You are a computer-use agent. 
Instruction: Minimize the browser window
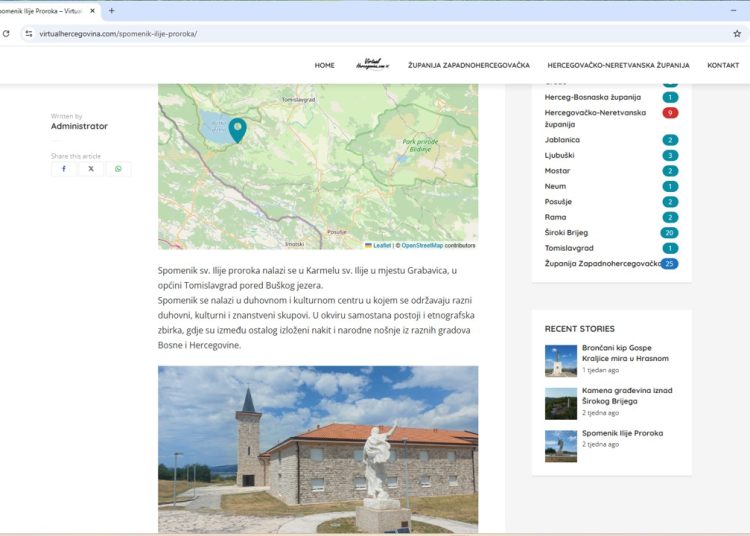733,10
